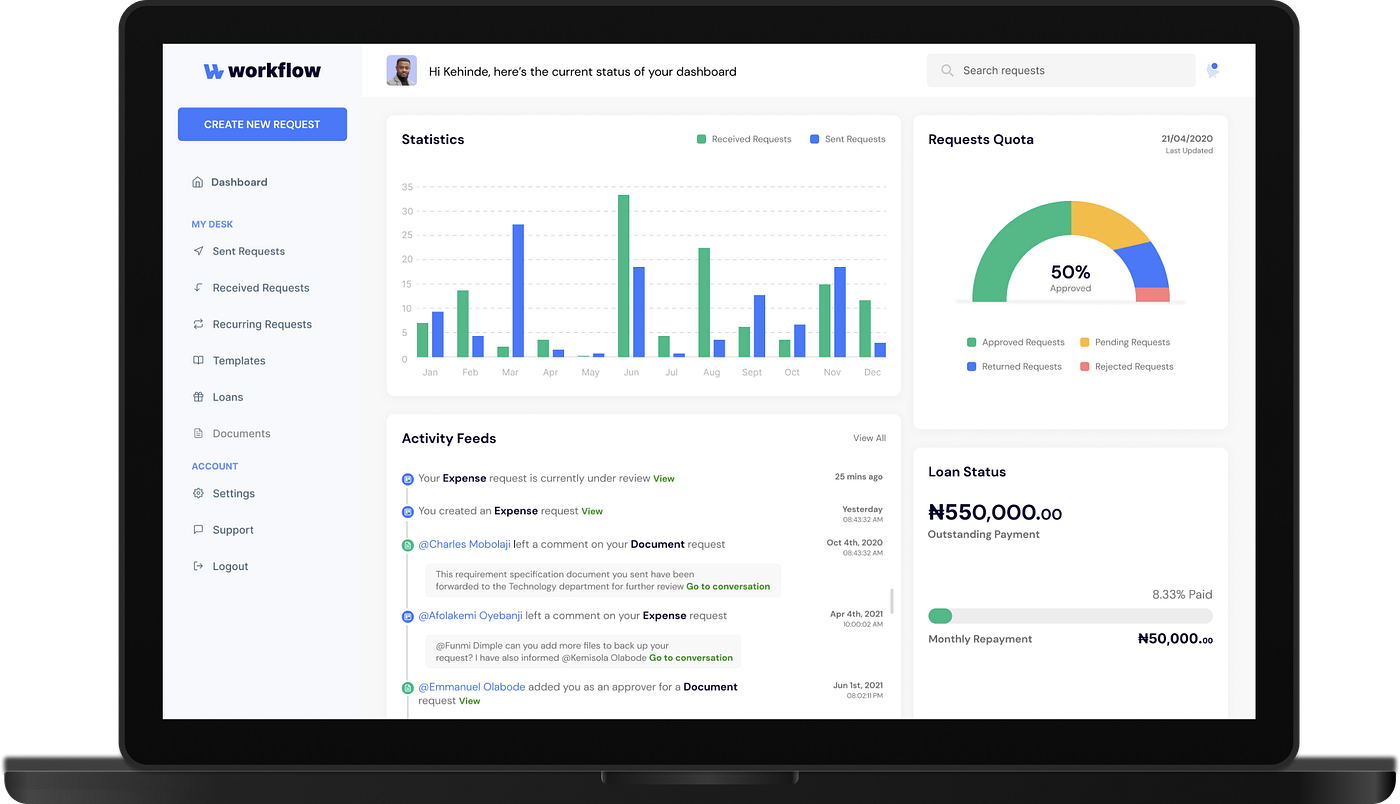Click the Monthly Repayment progress bar
The image size is (1400, 804).
pyautogui.click(x=1070, y=616)
